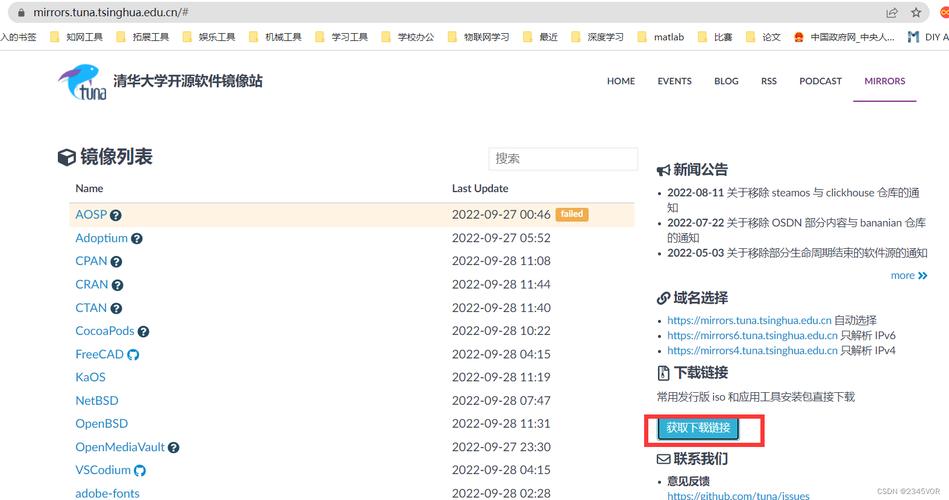Click the 2022-09-28 11:08 CPAN update time

[501, 261]
